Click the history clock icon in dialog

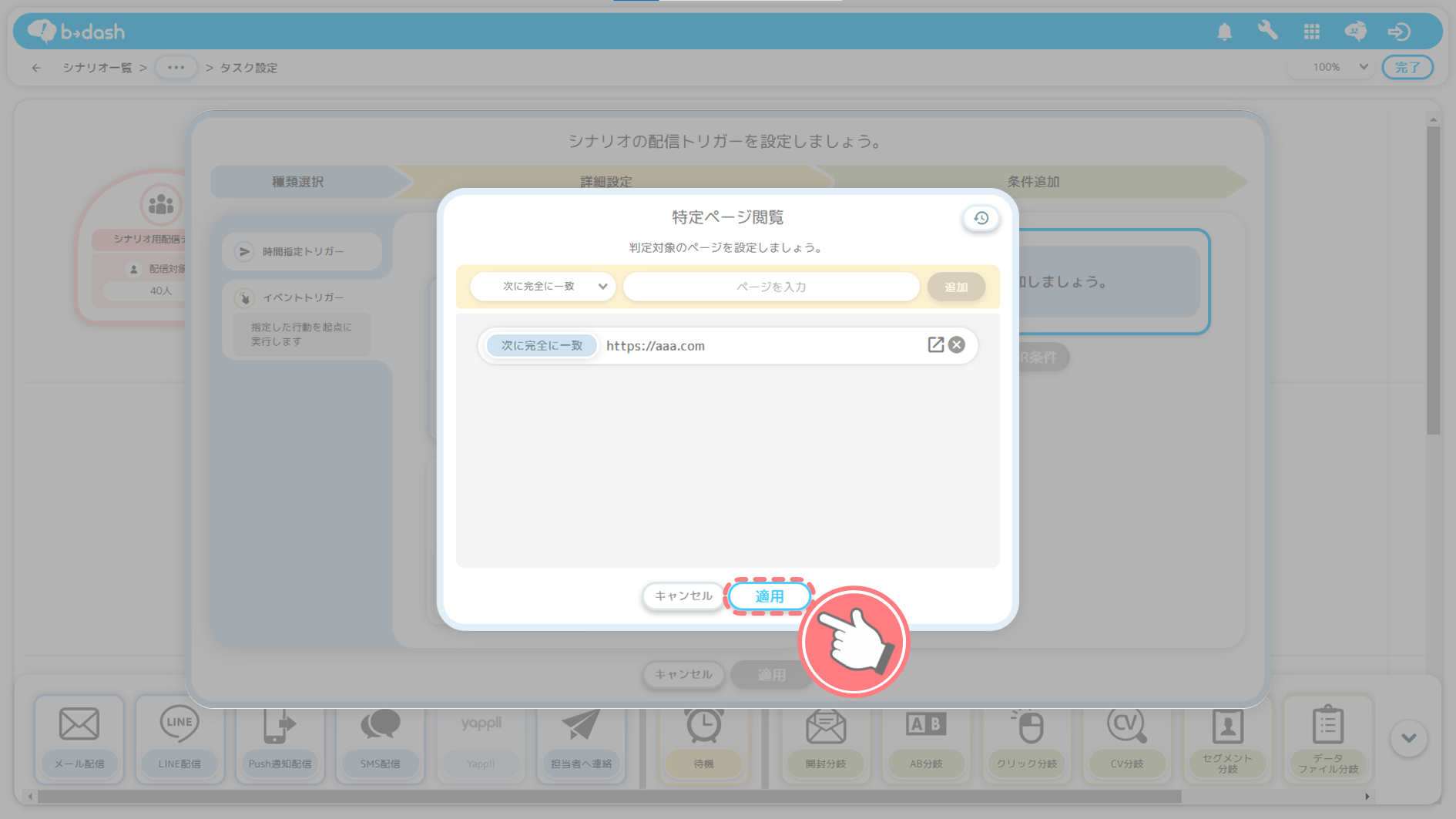(x=981, y=218)
